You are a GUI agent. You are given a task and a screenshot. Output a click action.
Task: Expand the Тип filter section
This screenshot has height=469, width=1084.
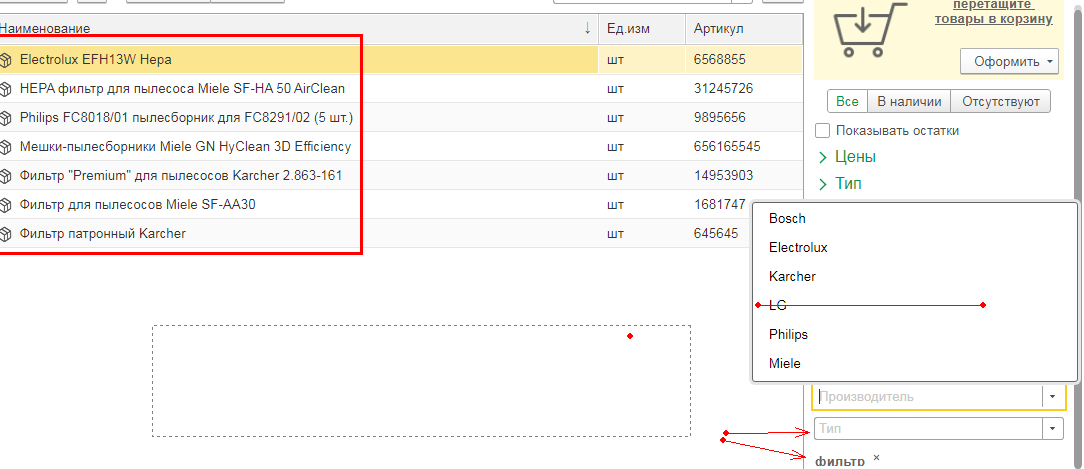(x=823, y=184)
